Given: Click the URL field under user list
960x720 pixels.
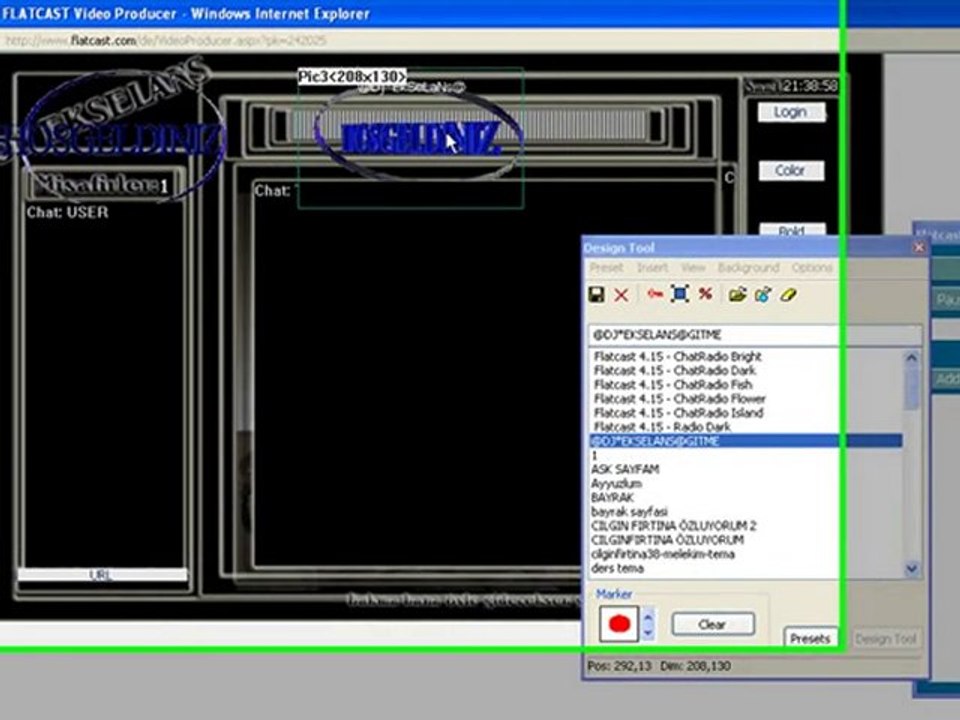Looking at the screenshot, I should click(x=102, y=575).
